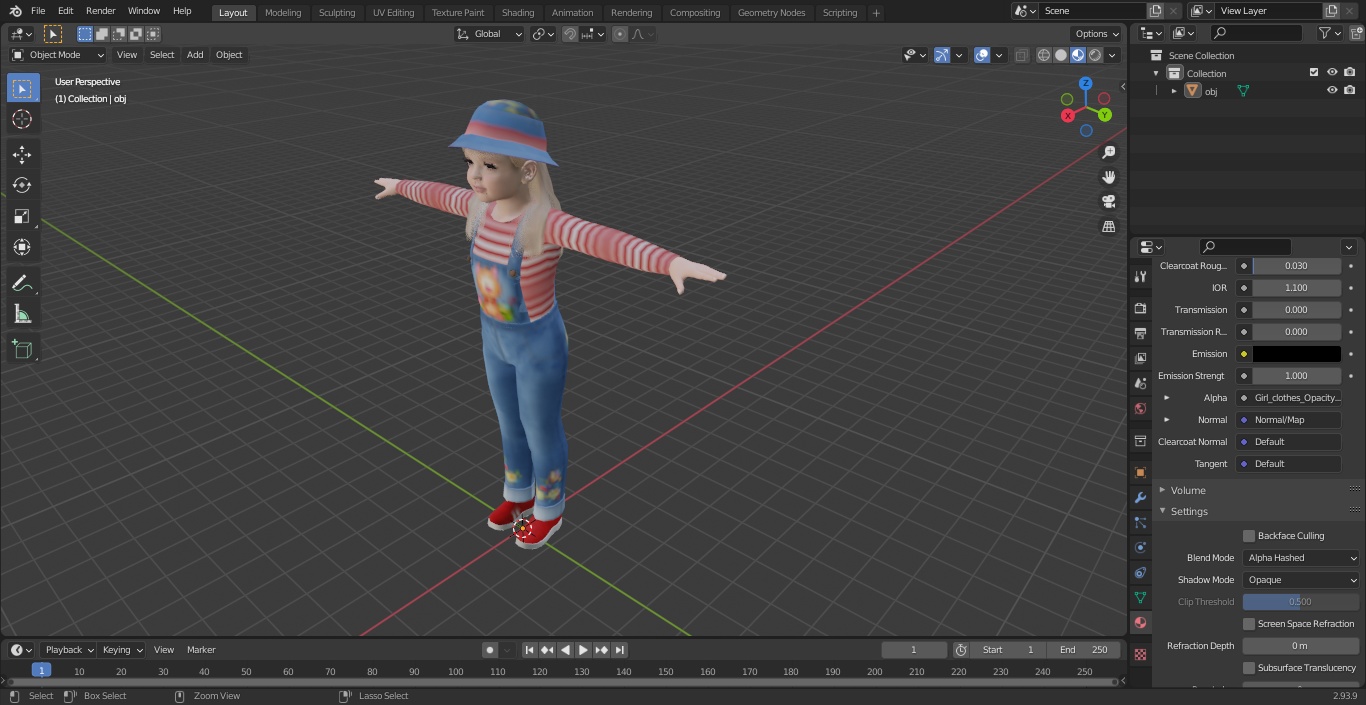Viewport: 1366px width, 705px height.
Task: Switch to the Shading workspace tab
Action: point(518,13)
